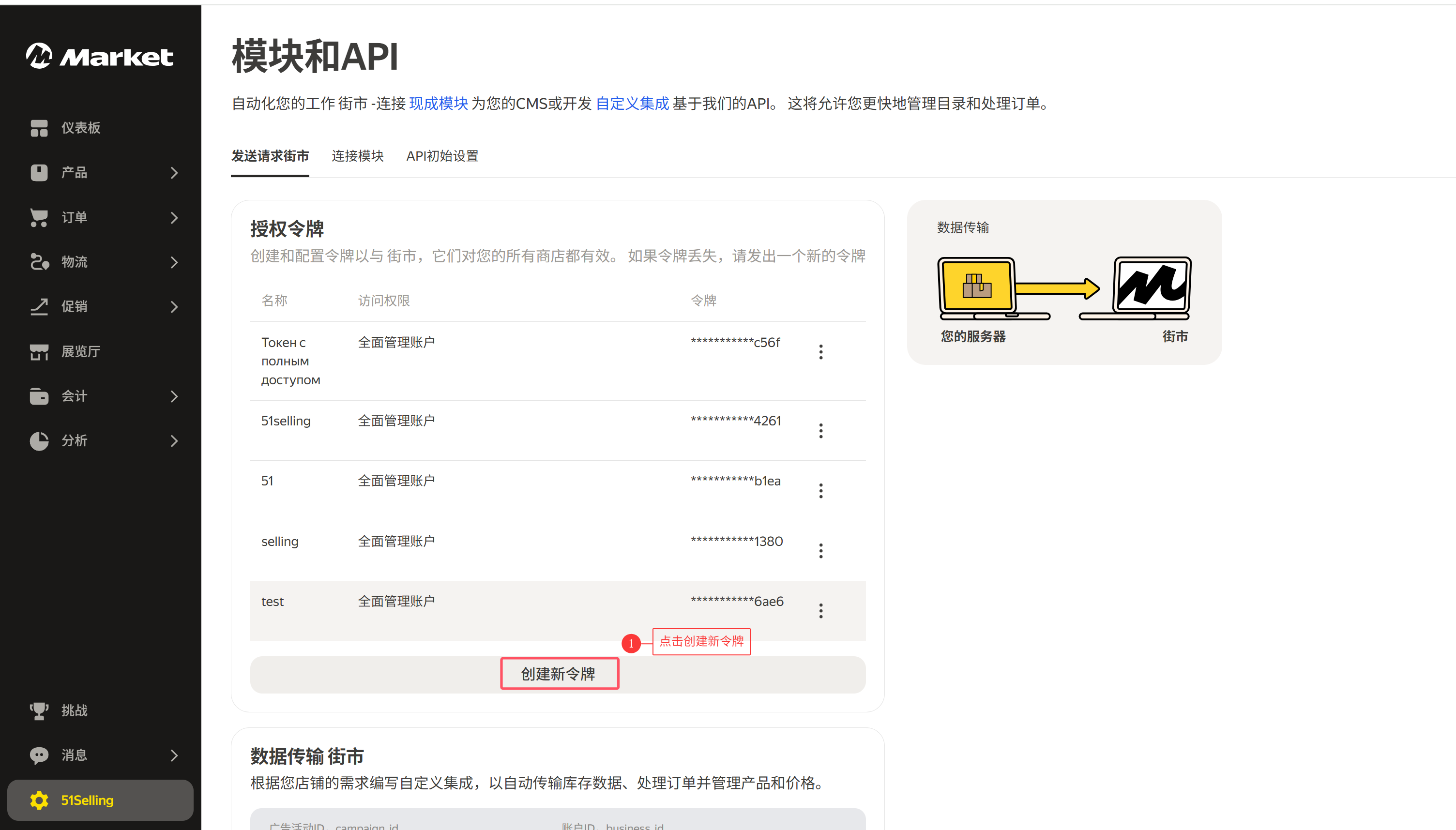Open three-dot menu for selling token 1380
Viewport: 1456px width, 830px height.
point(820,551)
